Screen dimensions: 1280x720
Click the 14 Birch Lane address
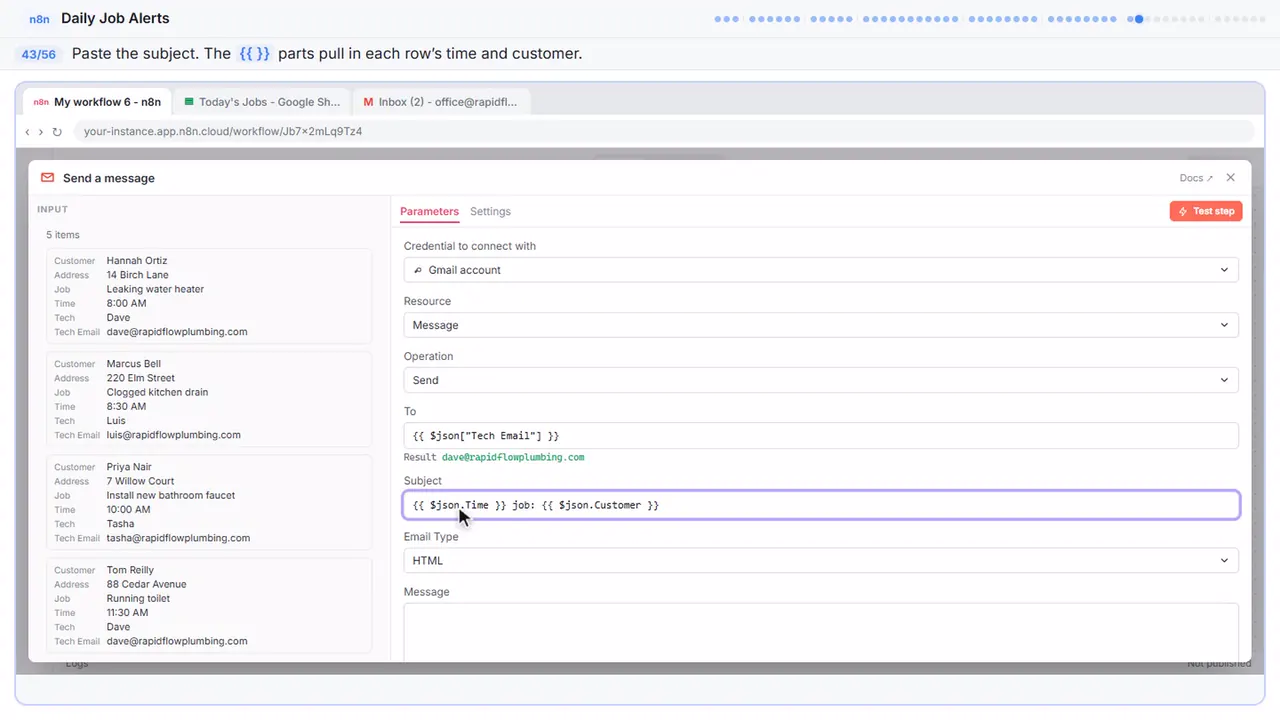138,275
